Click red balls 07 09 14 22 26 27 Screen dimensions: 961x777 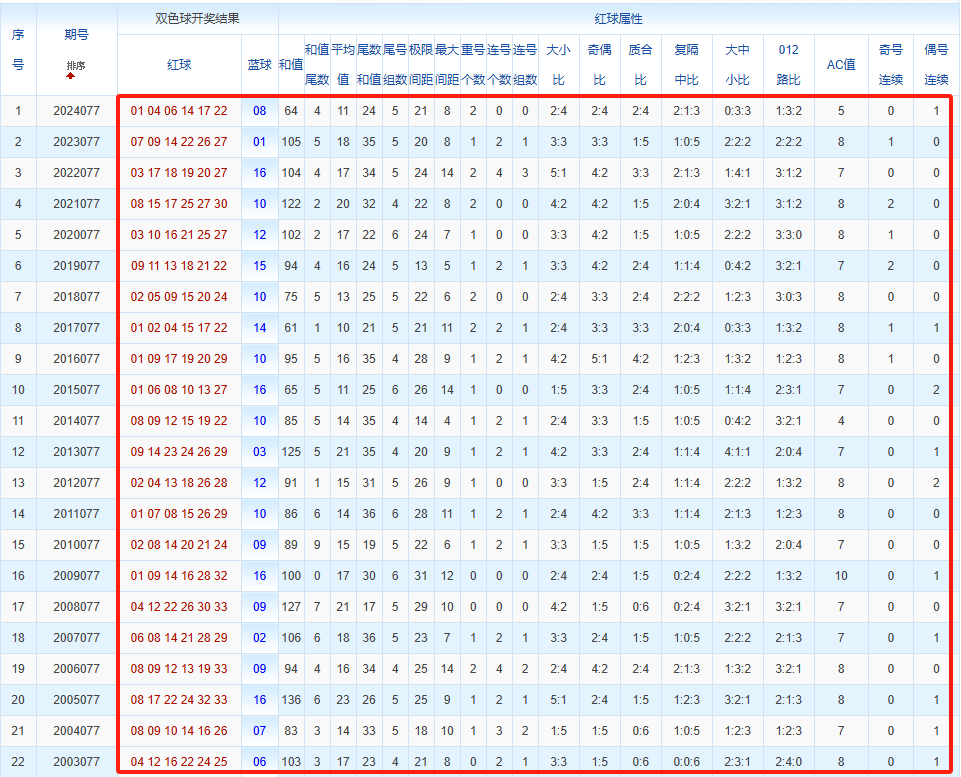pyautogui.click(x=179, y=142)
